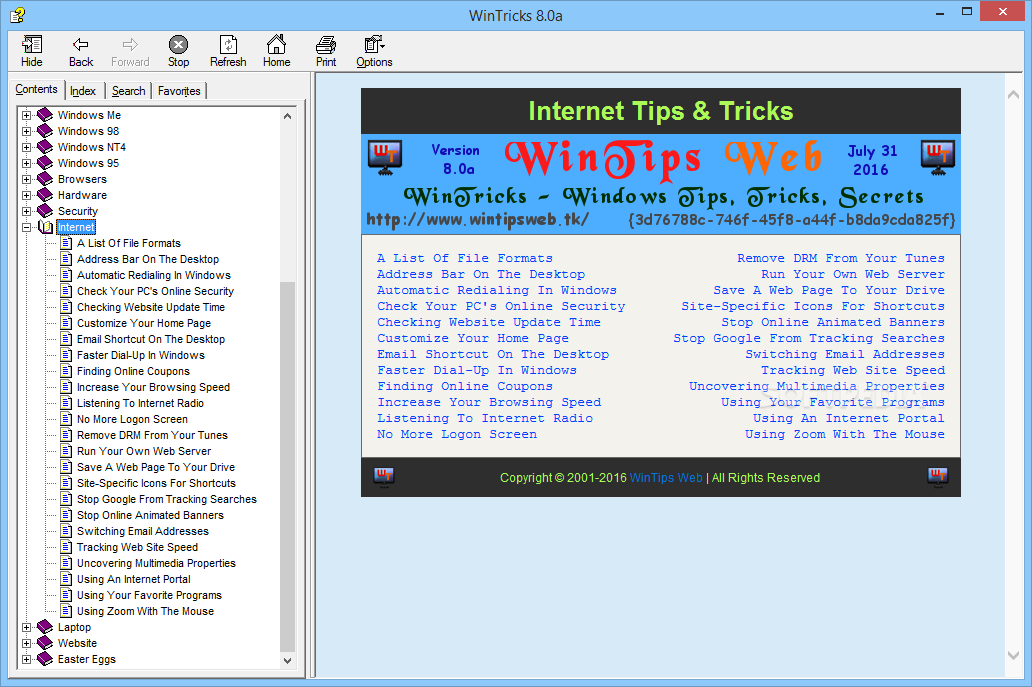Click the Hide toolbar icon
The width and height of the screenshot is (1032, 687).
pos(32,45)
